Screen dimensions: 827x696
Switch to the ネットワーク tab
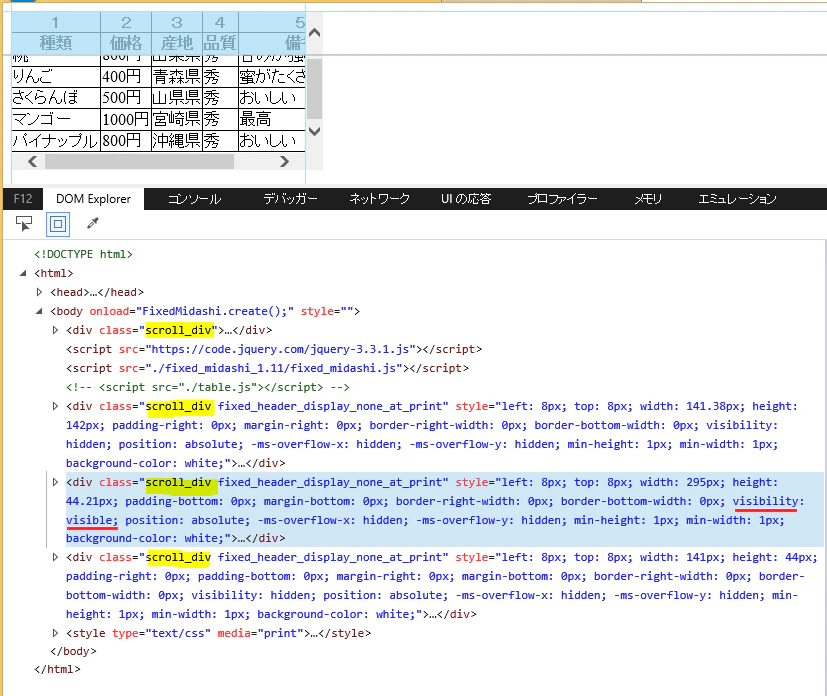(379, 199)
